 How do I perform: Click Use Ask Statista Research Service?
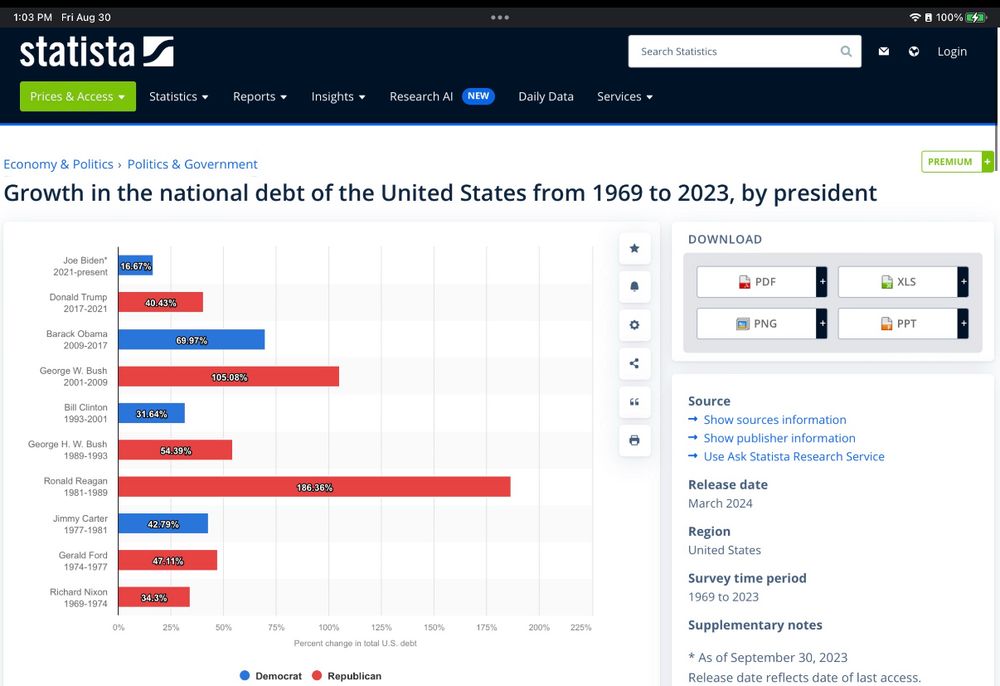(x=794, y=456)
